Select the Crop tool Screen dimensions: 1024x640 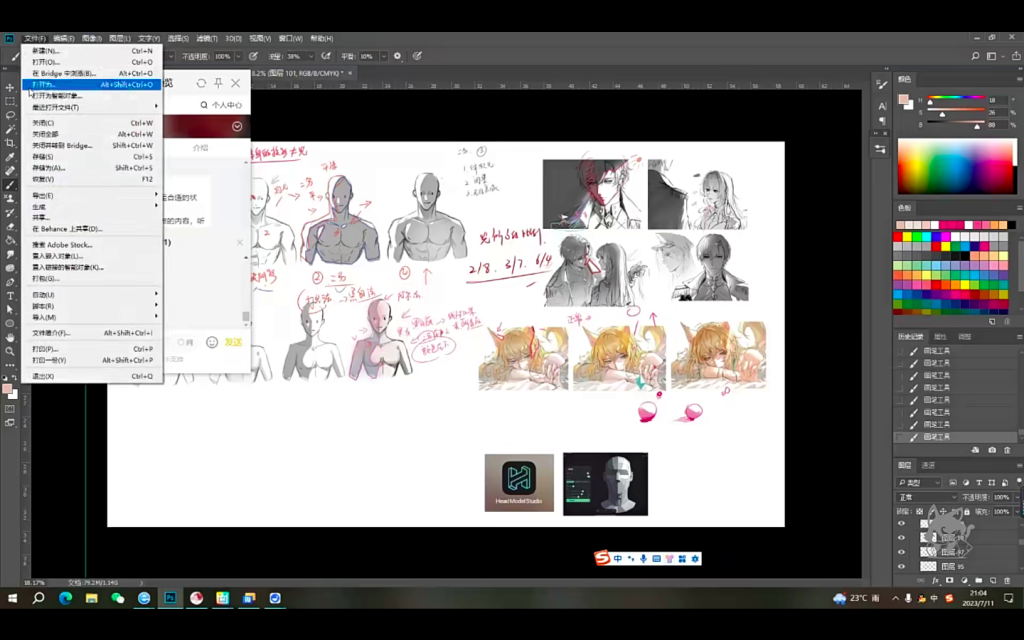click(x=10, y=143)
